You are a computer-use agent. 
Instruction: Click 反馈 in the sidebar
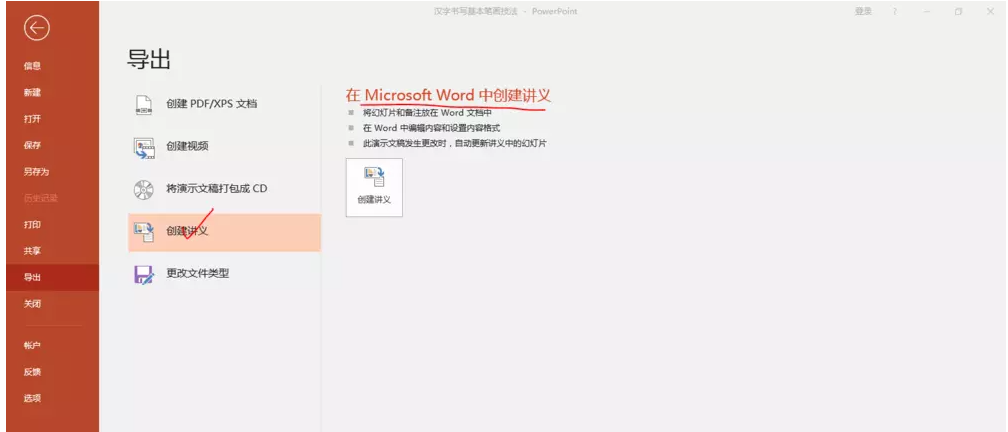tap(32, 372)
